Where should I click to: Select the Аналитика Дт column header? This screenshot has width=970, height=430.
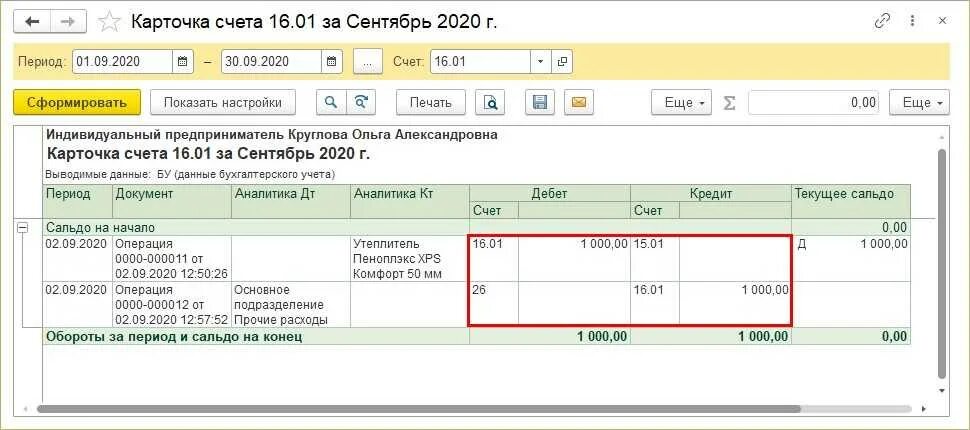coord(291,201)
